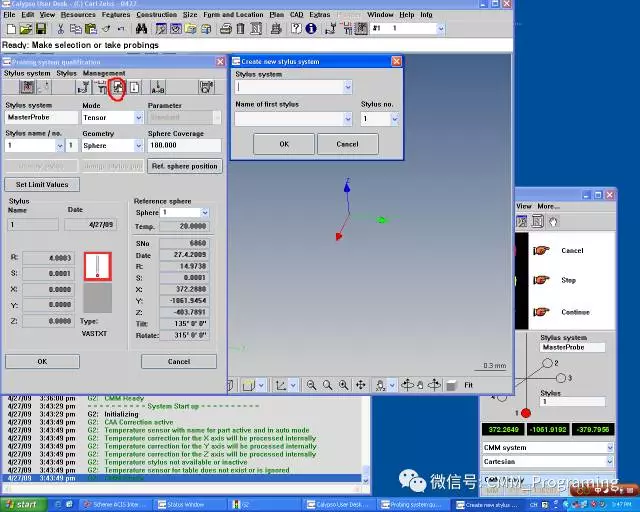Open More... menu in right panel
Viewport: 640px width, 512px height.
coord(548,206)
